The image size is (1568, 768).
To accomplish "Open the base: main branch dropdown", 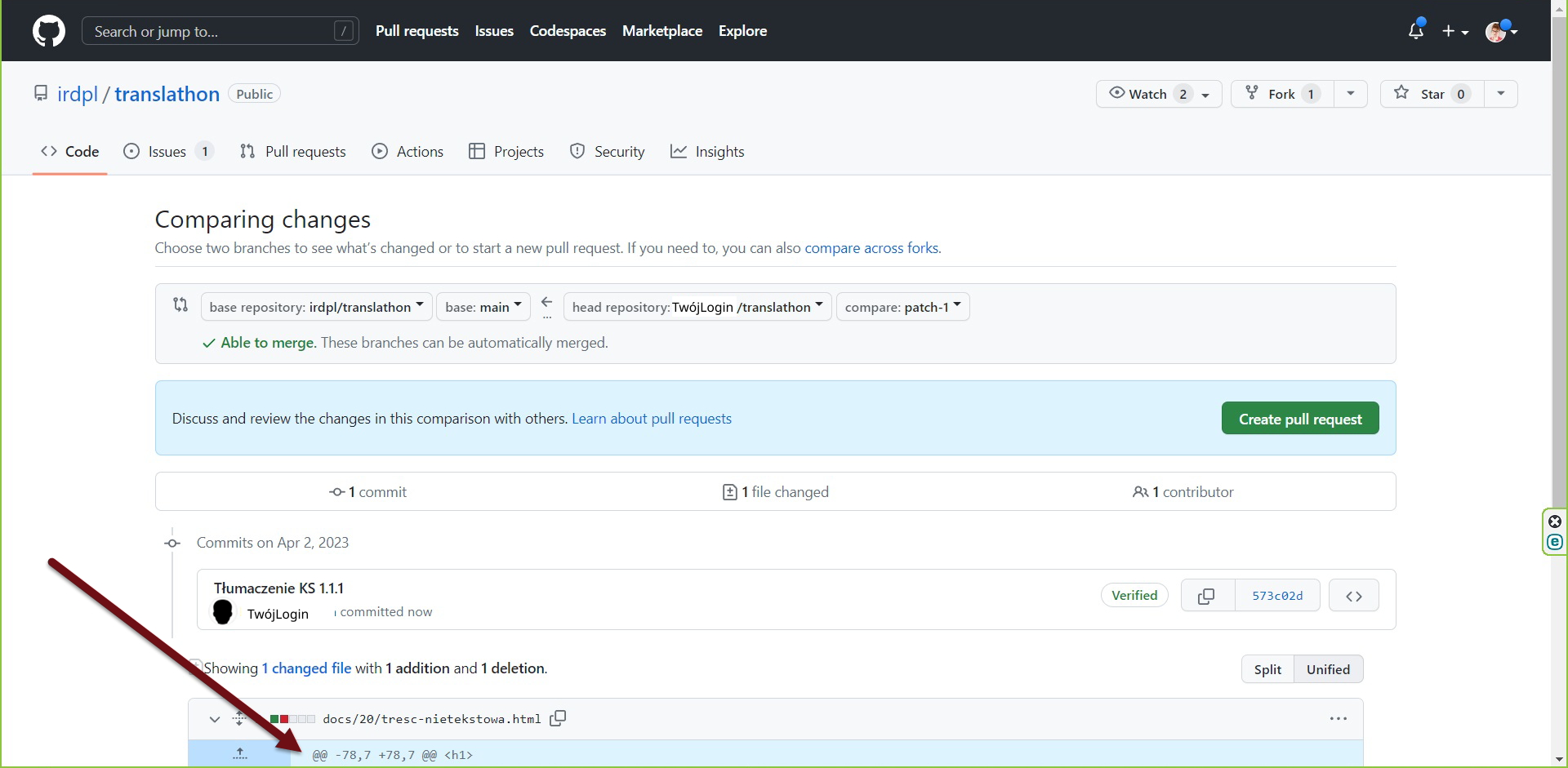I will pyautogui.click(x=483, y=307).
